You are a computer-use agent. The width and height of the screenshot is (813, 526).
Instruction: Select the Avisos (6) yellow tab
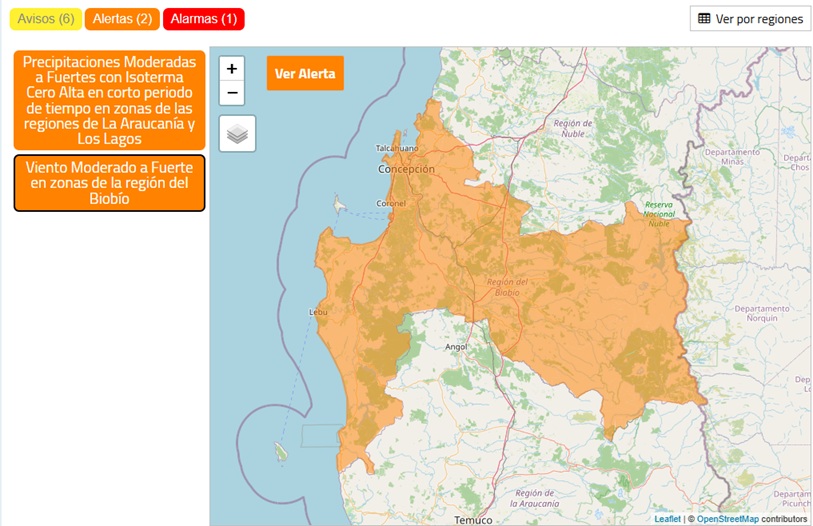coord(46,19)
